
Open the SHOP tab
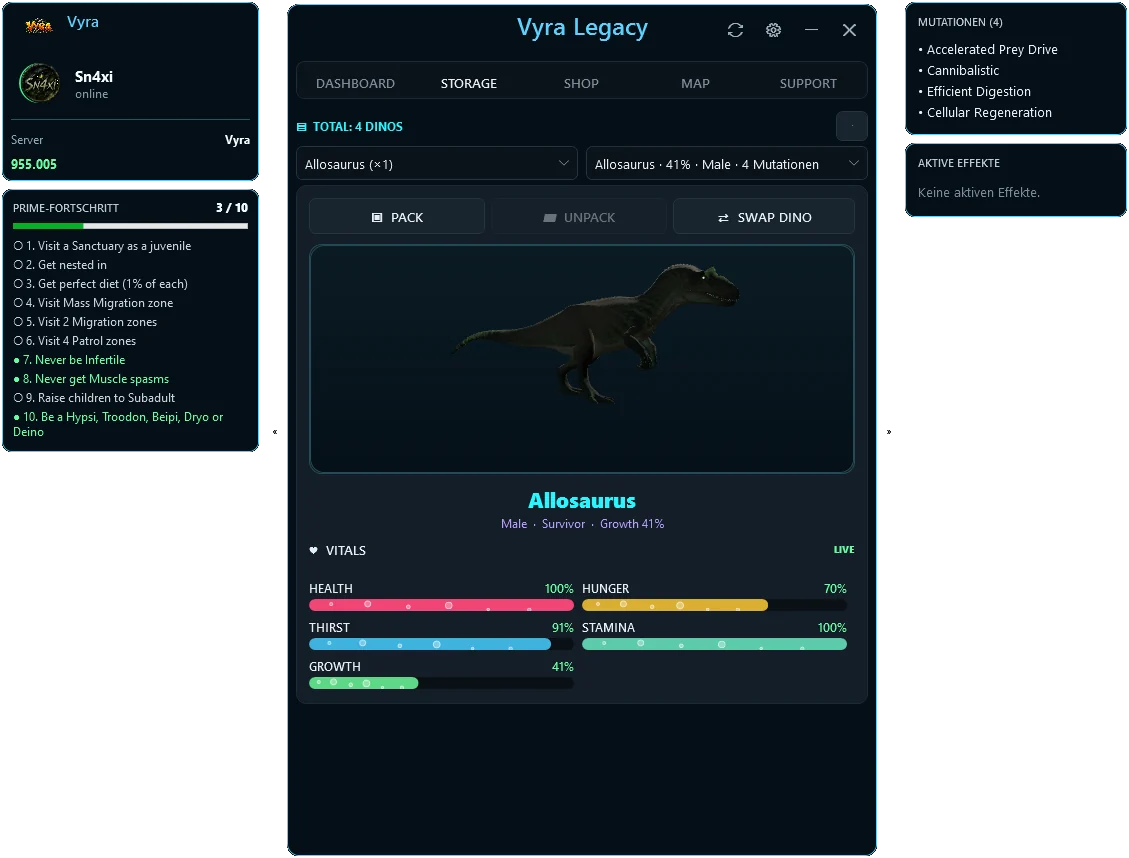(x=581, y=83)
